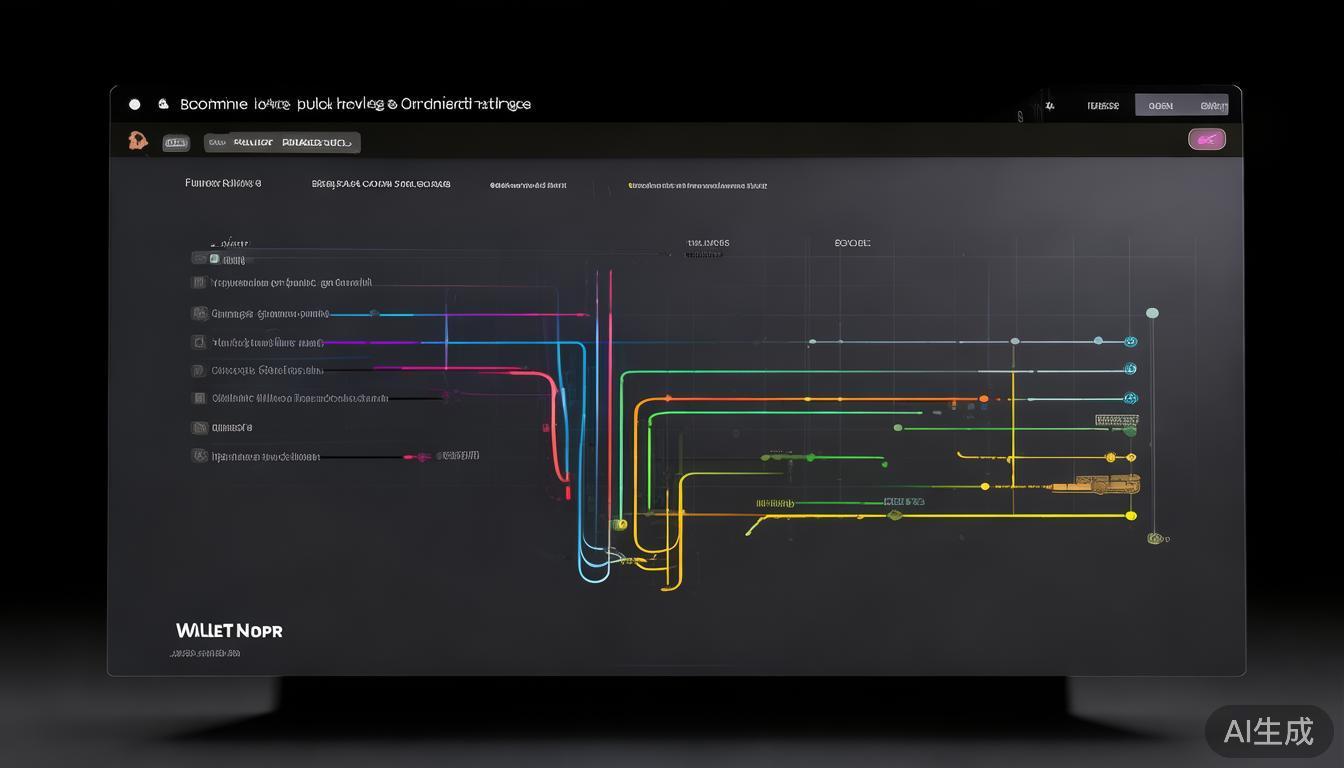
Task: Toggle the checkbox of the purple-line track row
Action: 198,342
